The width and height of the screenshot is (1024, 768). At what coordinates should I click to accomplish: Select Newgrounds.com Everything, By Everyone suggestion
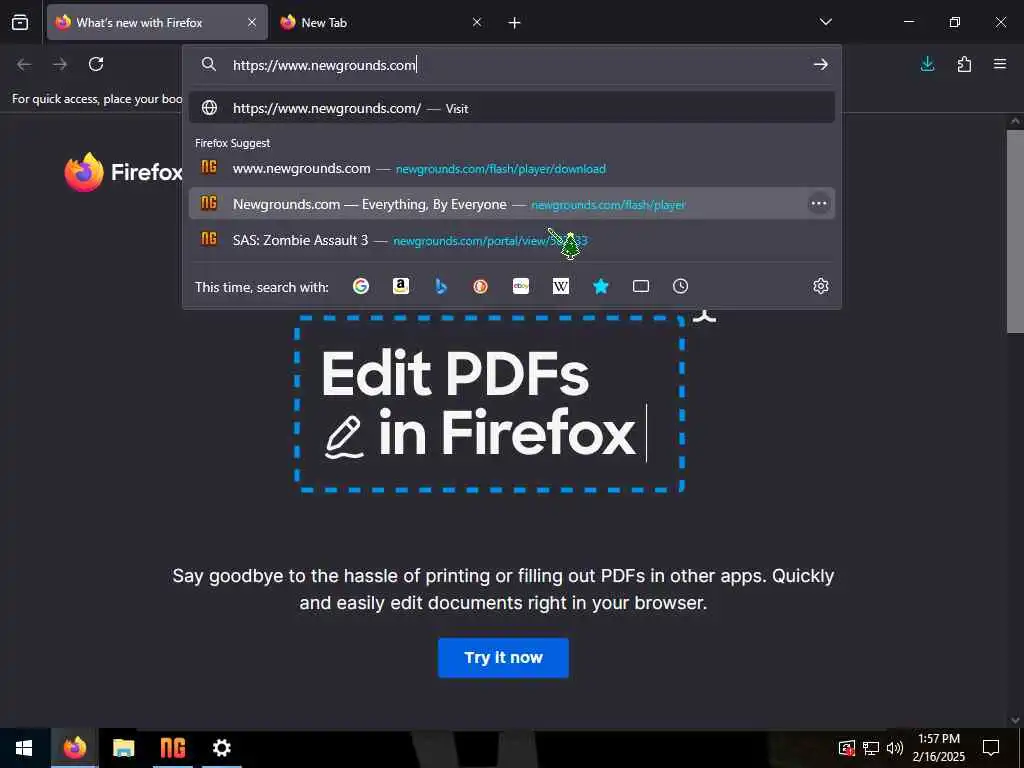click(512, 204)
